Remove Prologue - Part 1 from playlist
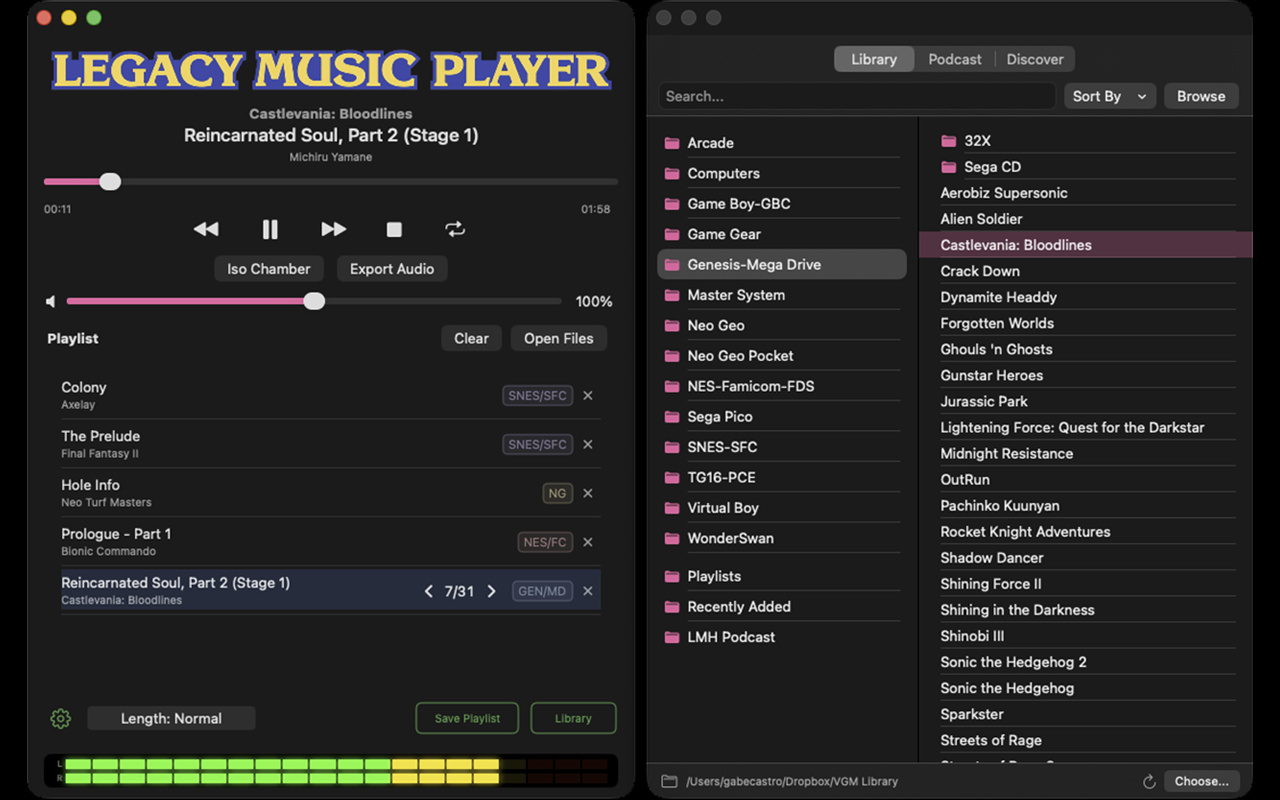The image size is (1280, 800). tap(588, 542)
